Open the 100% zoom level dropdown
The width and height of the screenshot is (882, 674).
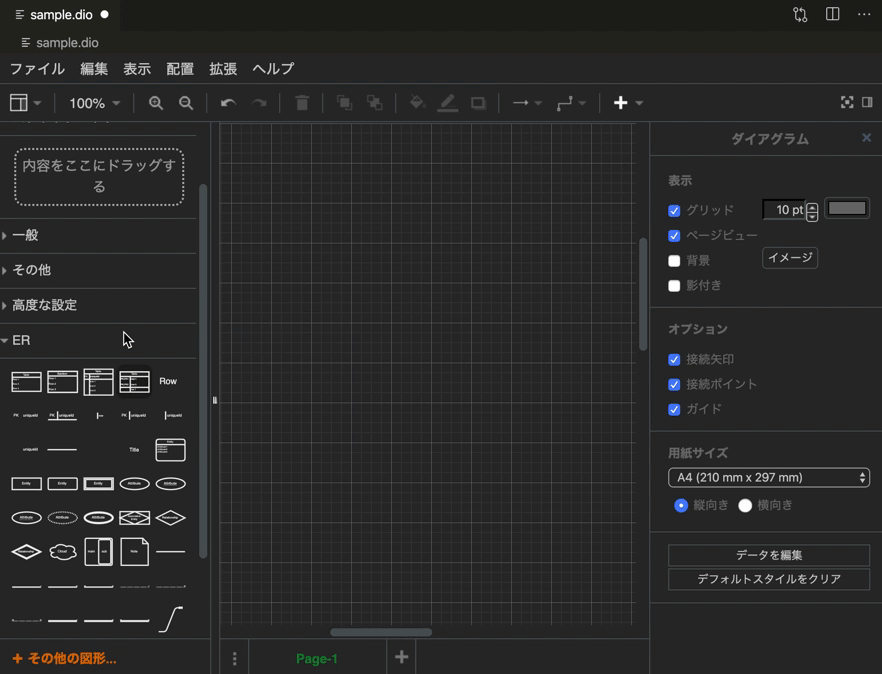click(x=93, y=102)
